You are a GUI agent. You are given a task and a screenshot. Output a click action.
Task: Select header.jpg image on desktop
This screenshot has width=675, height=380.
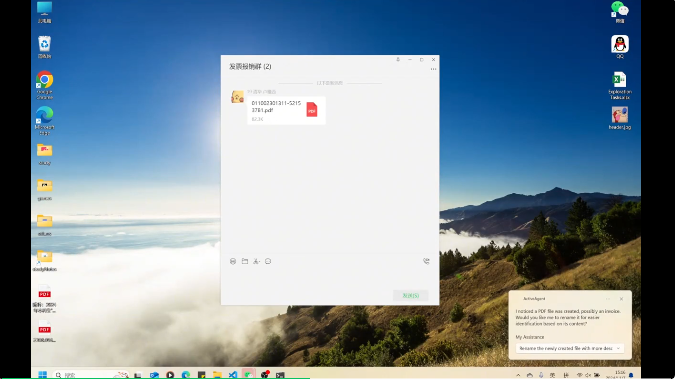(619, 118)
